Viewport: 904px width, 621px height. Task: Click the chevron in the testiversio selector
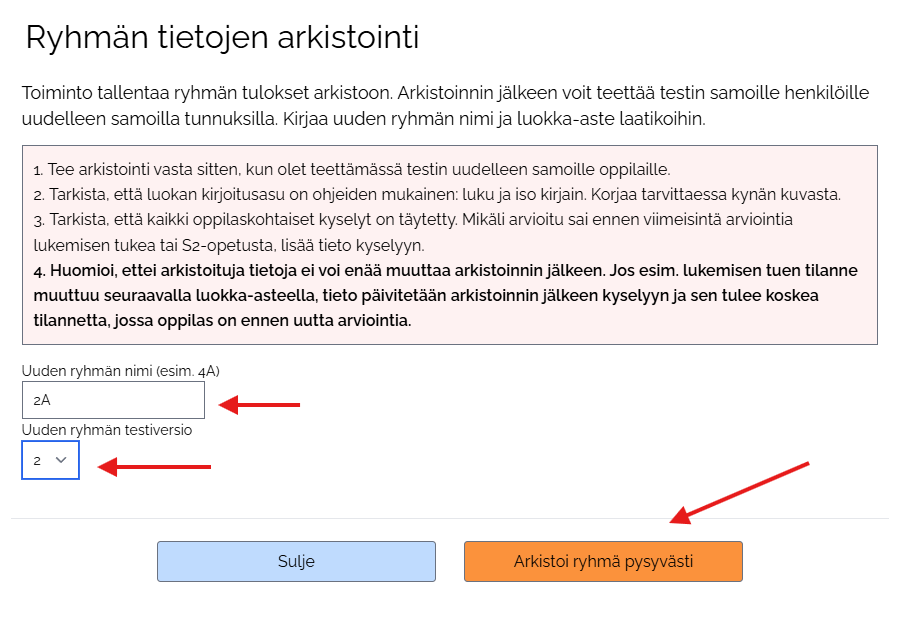tap(61, 460)
